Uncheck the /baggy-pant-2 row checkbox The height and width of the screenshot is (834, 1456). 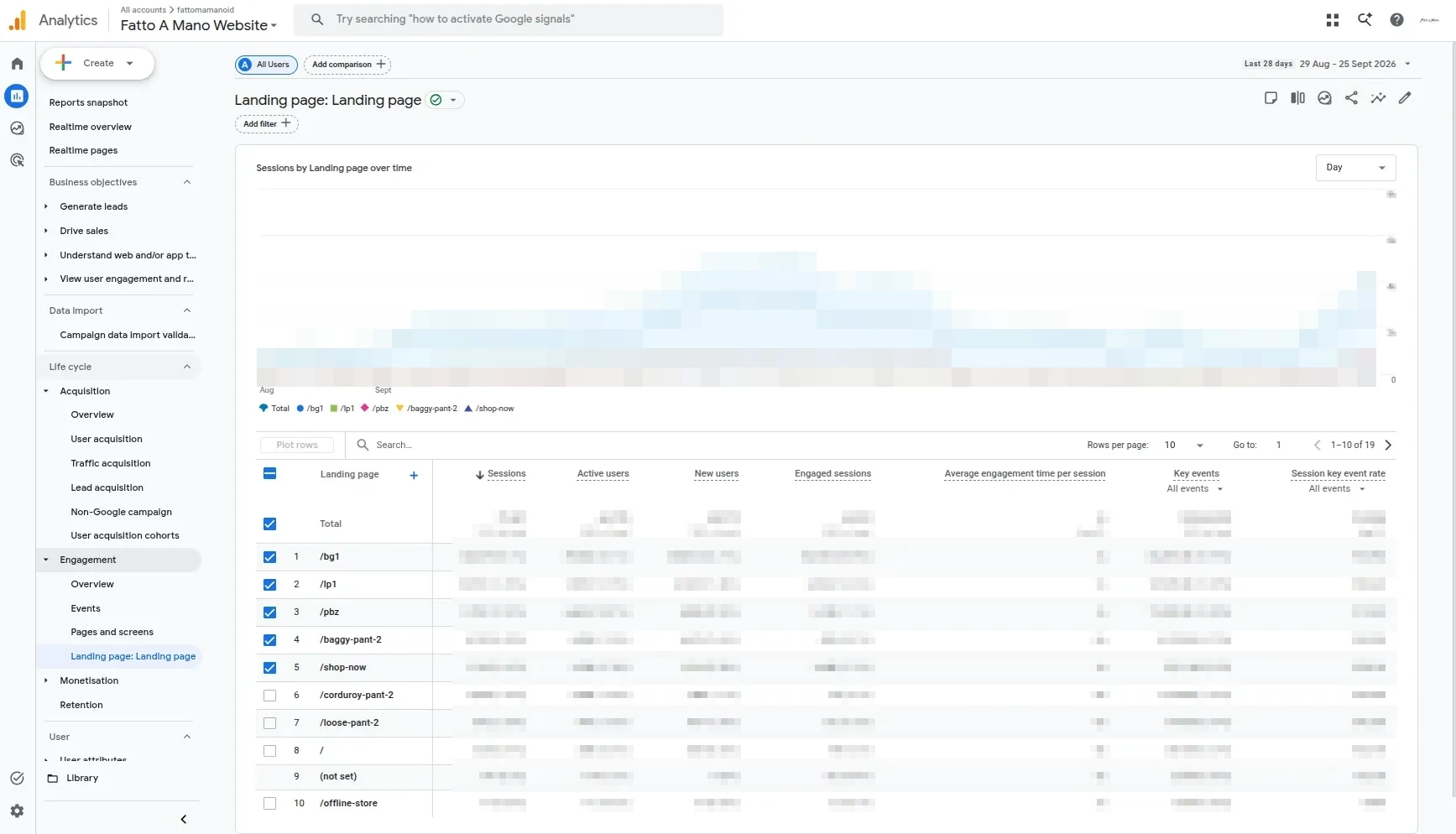[x=269, y=640]
